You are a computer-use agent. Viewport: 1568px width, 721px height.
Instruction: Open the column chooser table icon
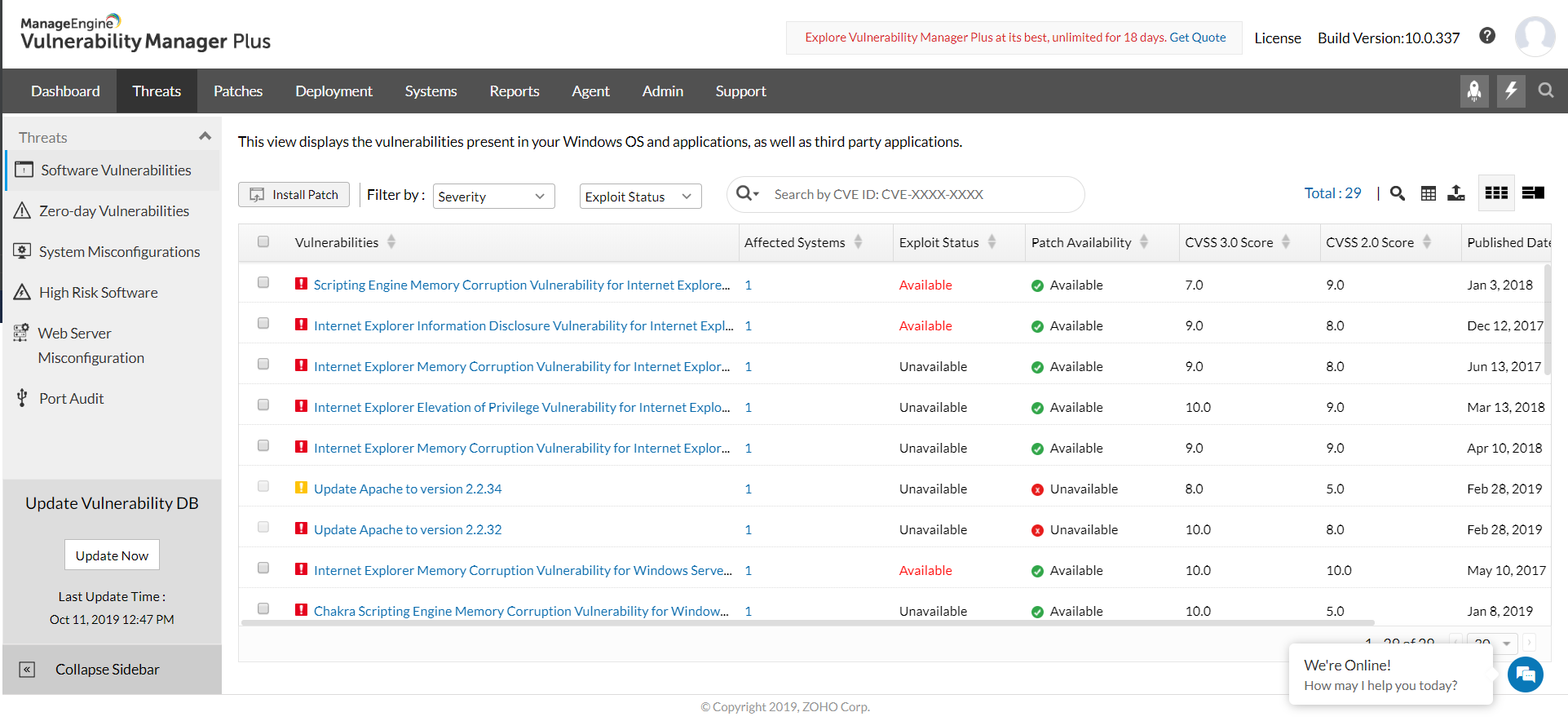click(x=1429, y=193)
